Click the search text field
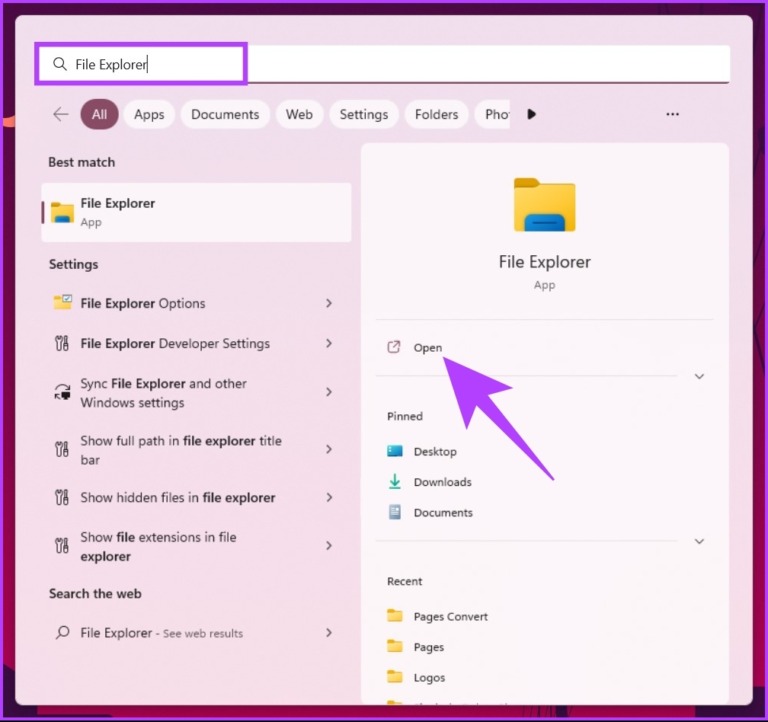Screen dimensions: 768x722 click(x=384, y=64)
